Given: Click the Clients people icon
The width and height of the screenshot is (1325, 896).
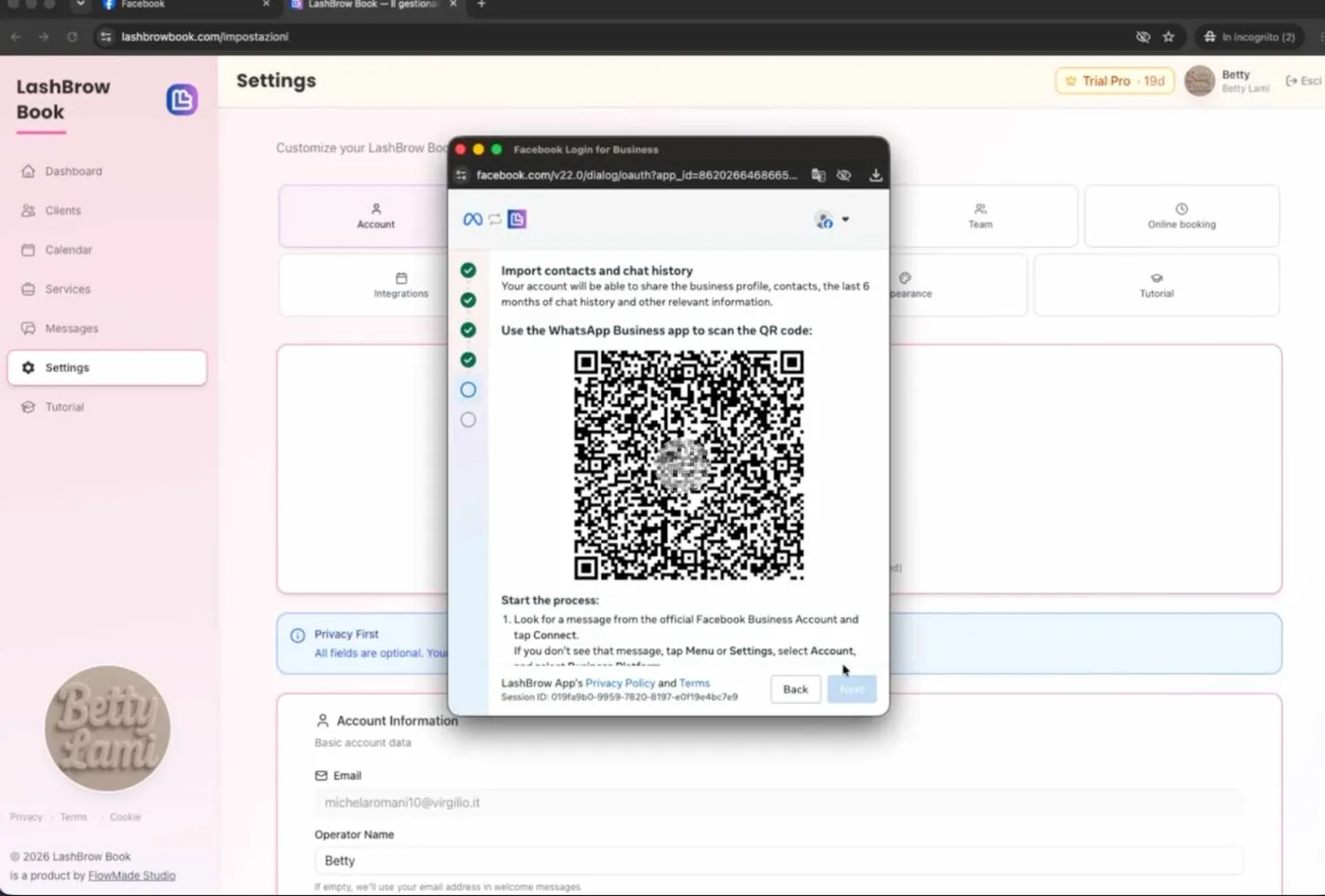Looking at the screenshot, I should pos(28,210).
